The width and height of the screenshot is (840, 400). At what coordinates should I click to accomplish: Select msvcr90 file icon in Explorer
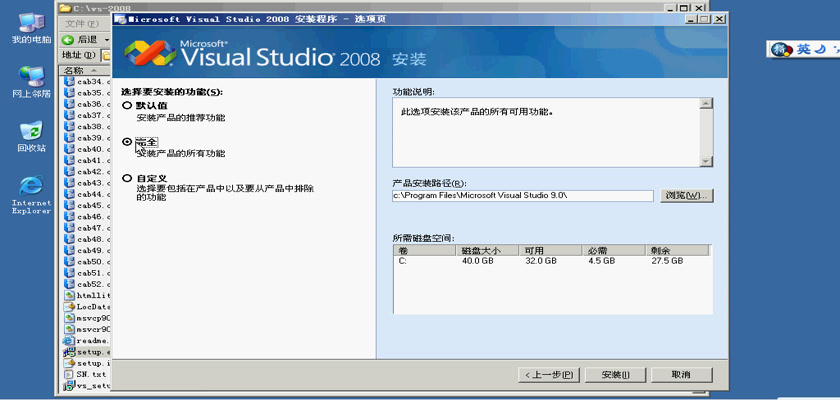[69, 329]
